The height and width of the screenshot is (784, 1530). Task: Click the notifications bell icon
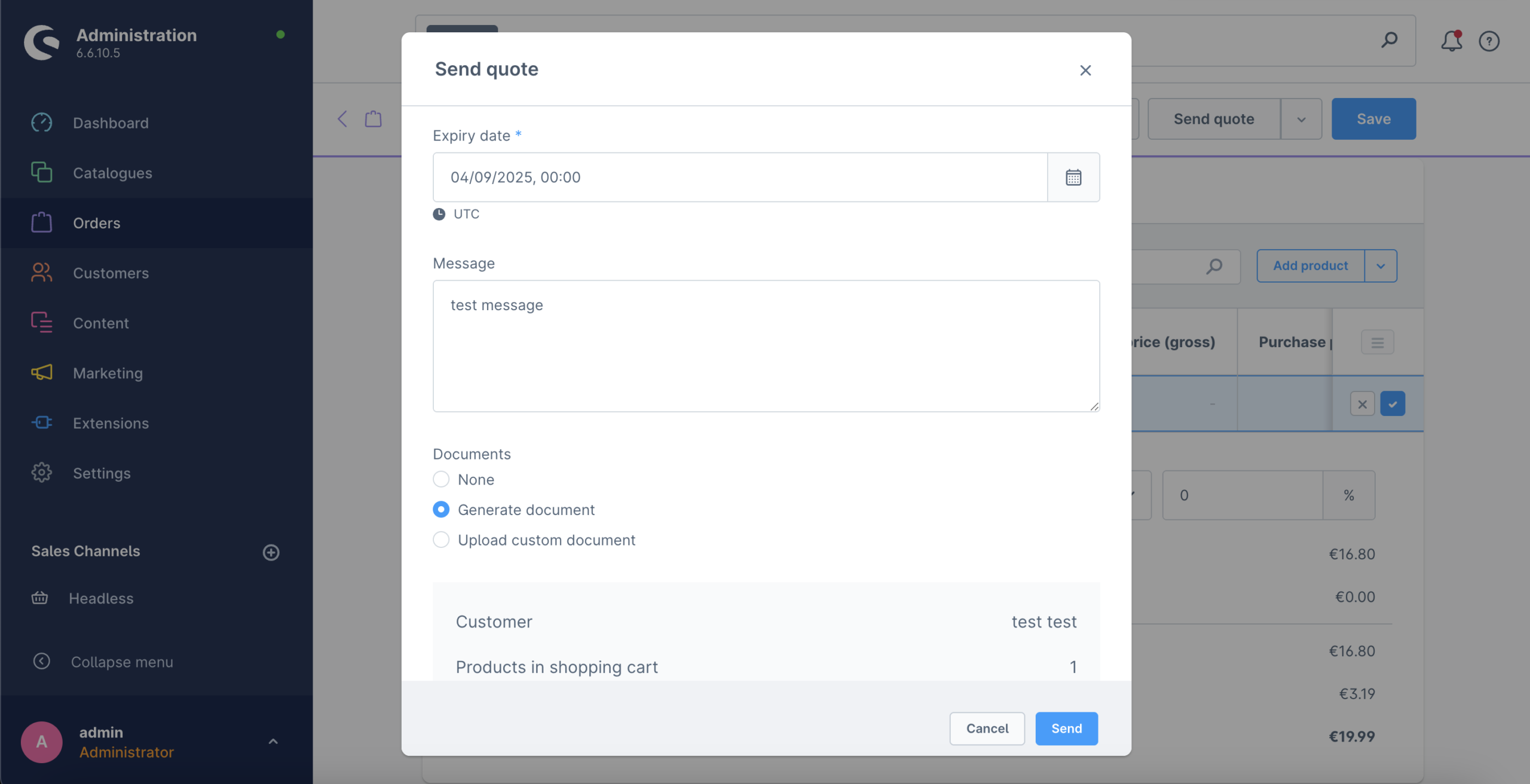[1451, 41]
